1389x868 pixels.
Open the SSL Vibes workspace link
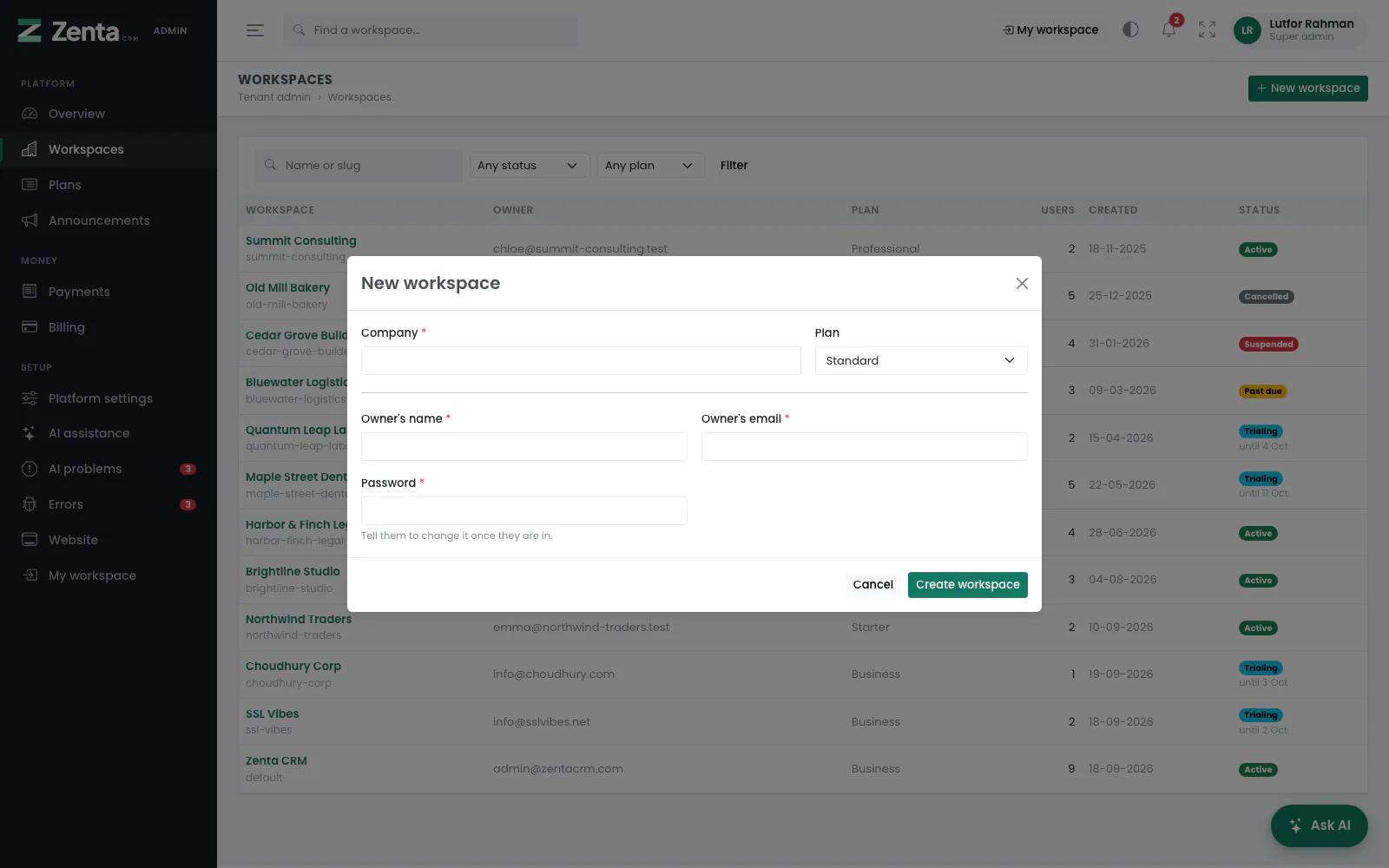tap(272, 714)
